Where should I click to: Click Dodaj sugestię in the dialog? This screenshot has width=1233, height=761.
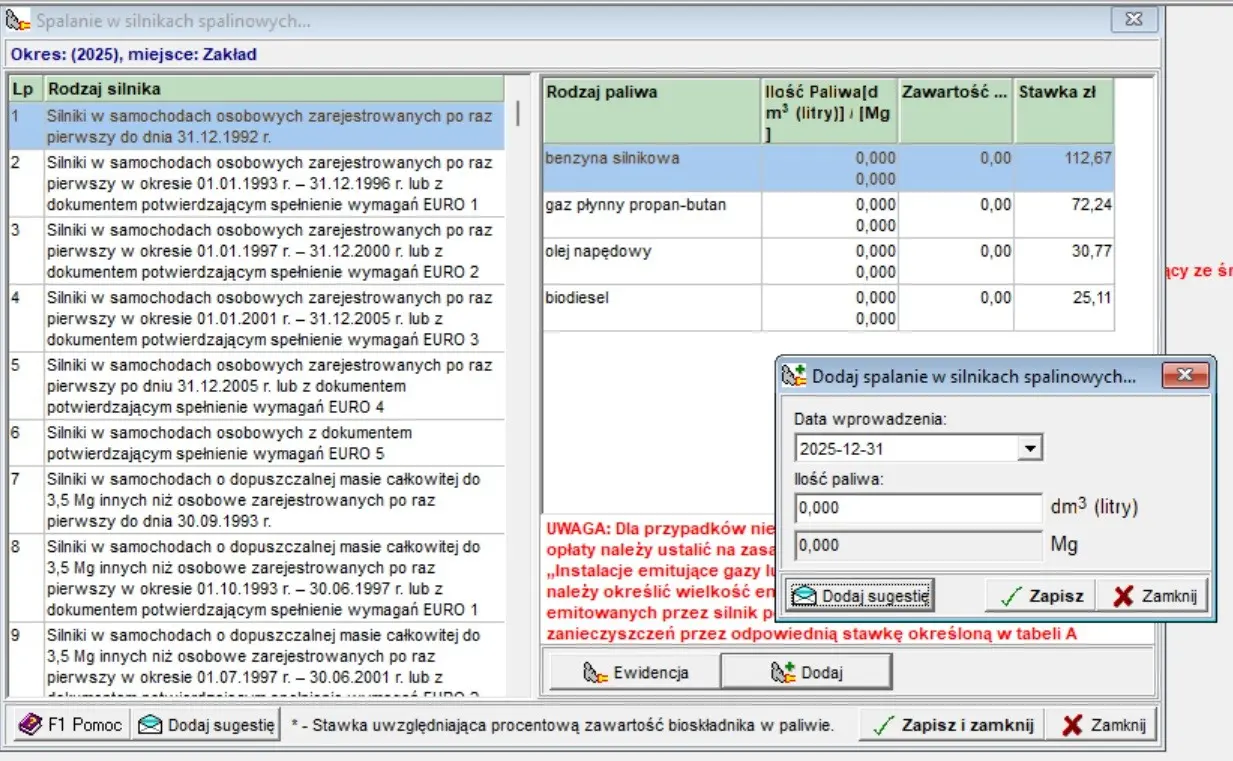click(860, 596)
